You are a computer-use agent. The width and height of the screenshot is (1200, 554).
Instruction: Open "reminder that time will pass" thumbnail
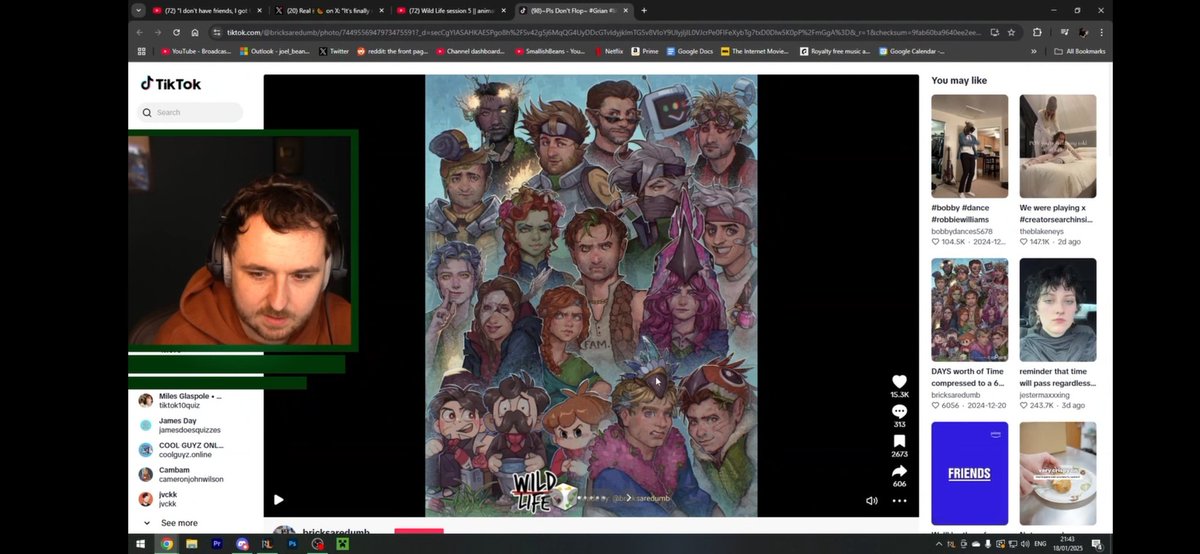(1057, 310)
